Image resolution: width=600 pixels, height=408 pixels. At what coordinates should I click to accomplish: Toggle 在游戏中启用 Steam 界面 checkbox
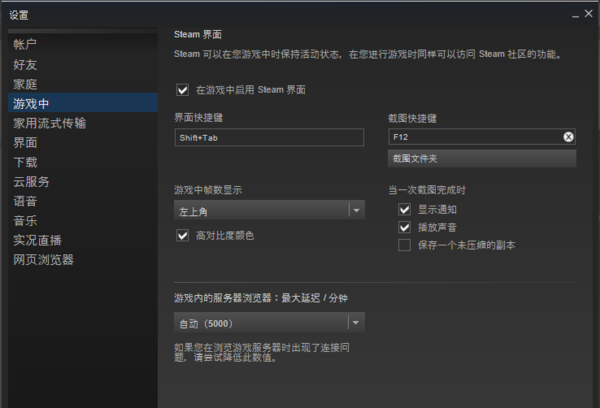[183, 90]
